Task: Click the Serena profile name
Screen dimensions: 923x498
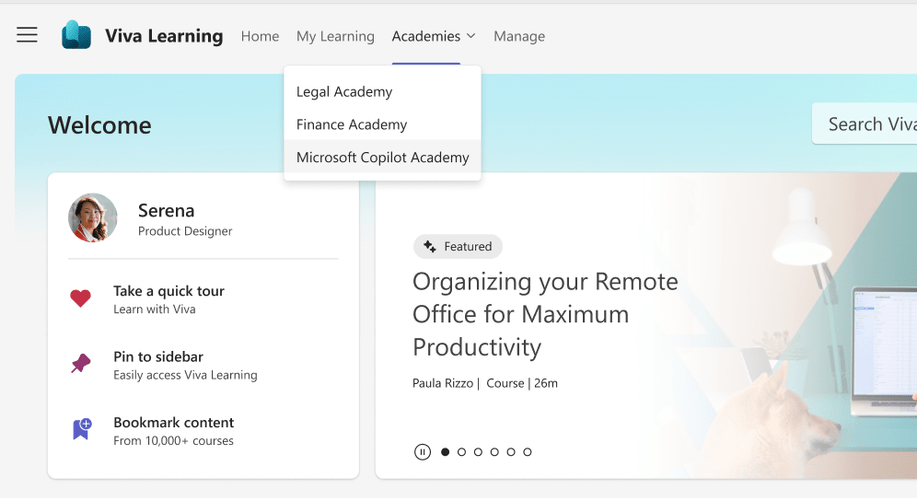Action: click(166, 210)
